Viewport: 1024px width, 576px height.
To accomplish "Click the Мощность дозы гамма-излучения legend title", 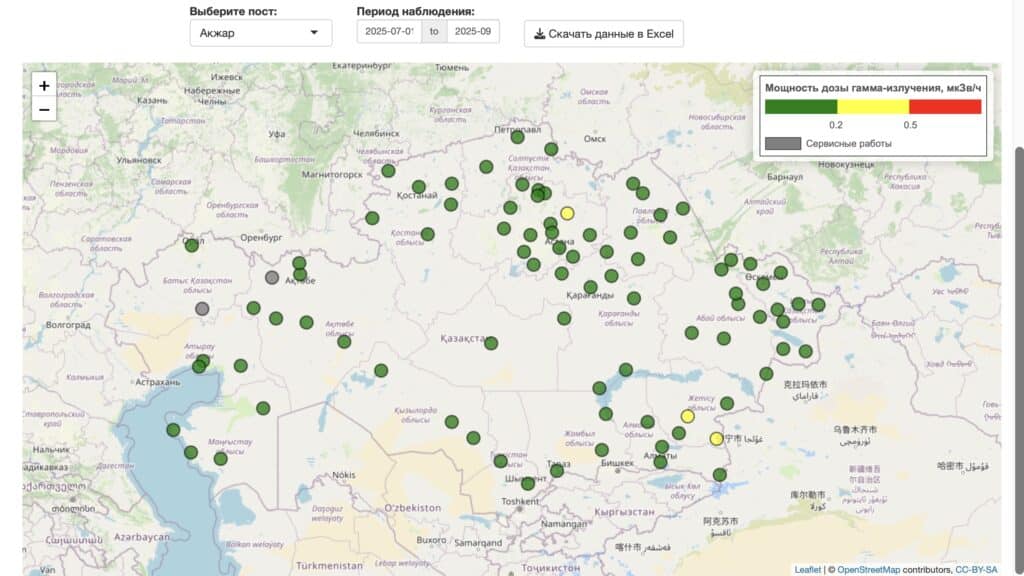I will [872, 88].
